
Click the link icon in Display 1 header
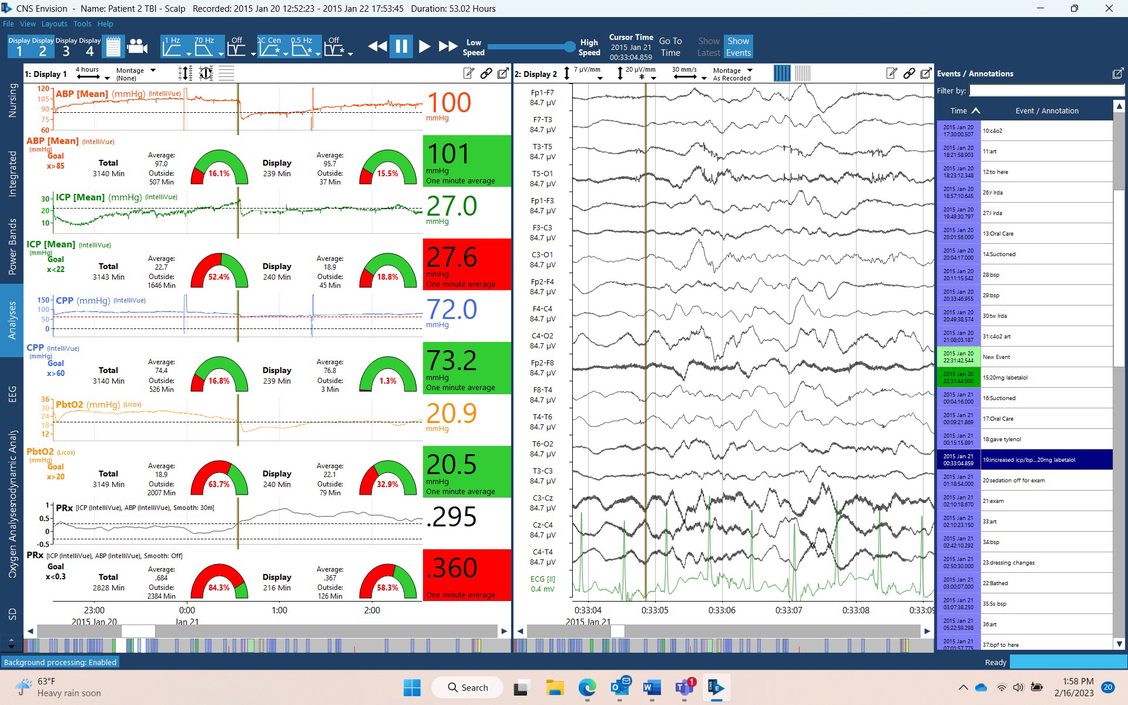[x=487, y=73]
